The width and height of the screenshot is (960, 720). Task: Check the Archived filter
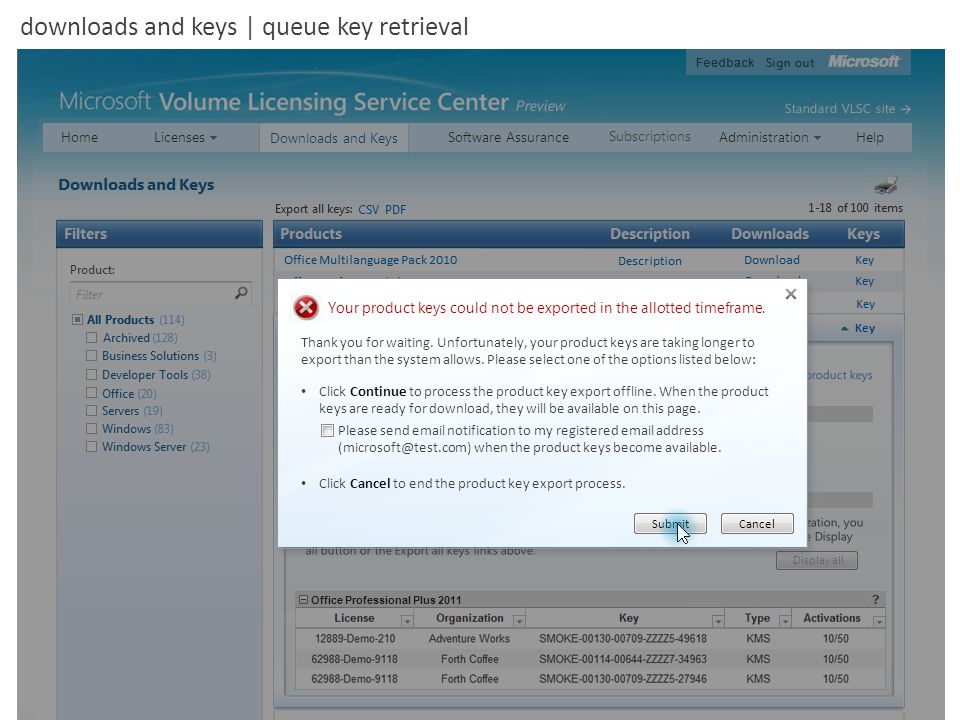pos(91,337)
